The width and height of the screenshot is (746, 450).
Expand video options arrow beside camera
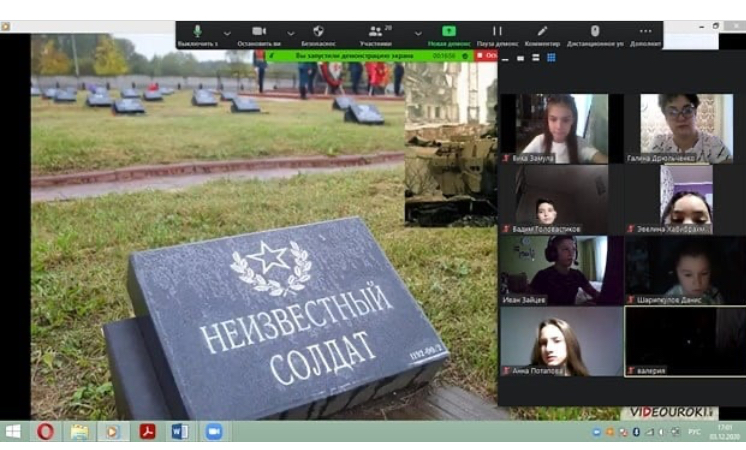click(x=291, y=33)
